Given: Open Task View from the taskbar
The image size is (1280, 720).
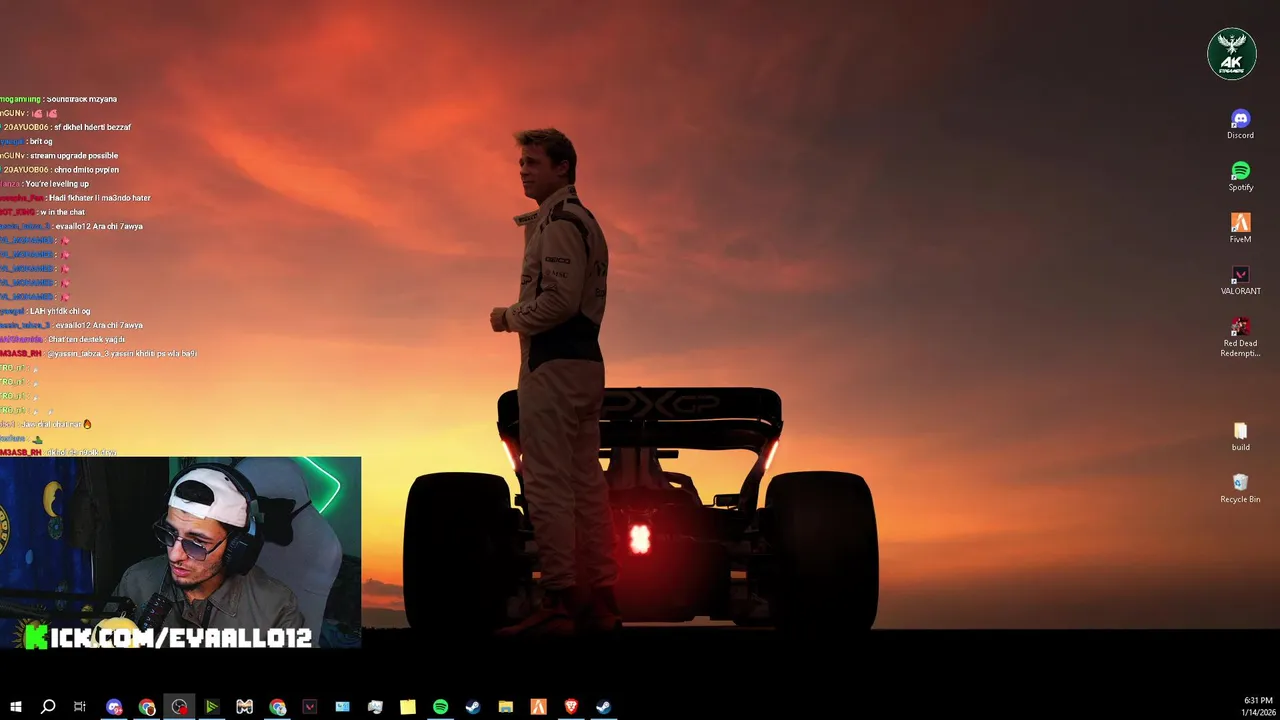Looking at the screenshot, I should click(x=80, y=707).
